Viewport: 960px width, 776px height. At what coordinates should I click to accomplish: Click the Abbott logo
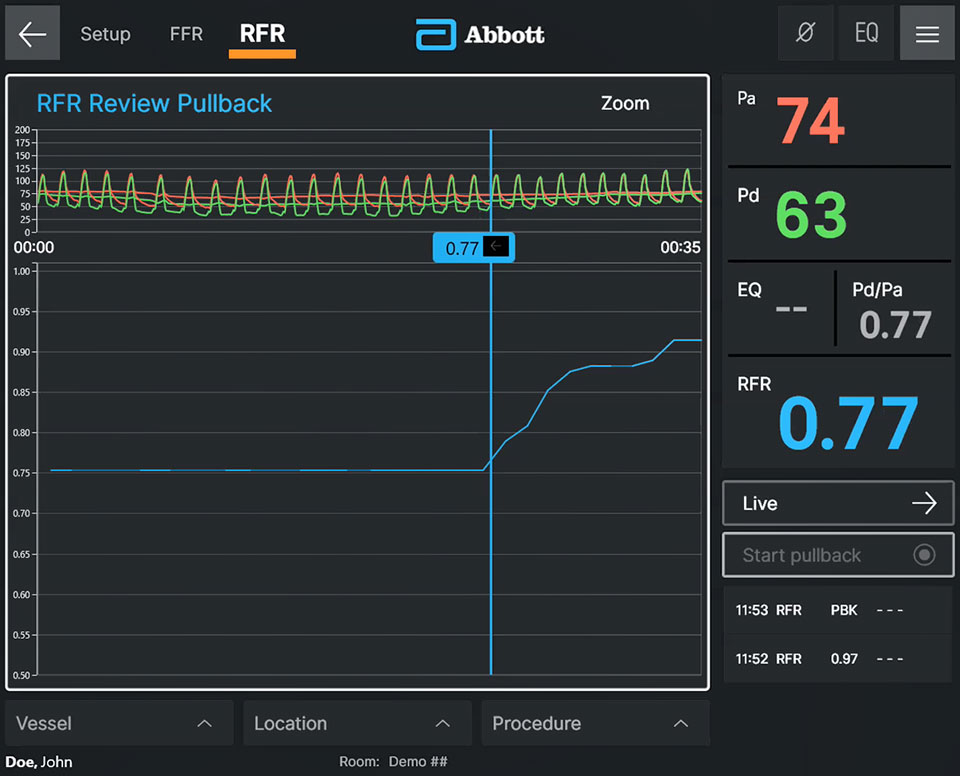pos(479,33)
